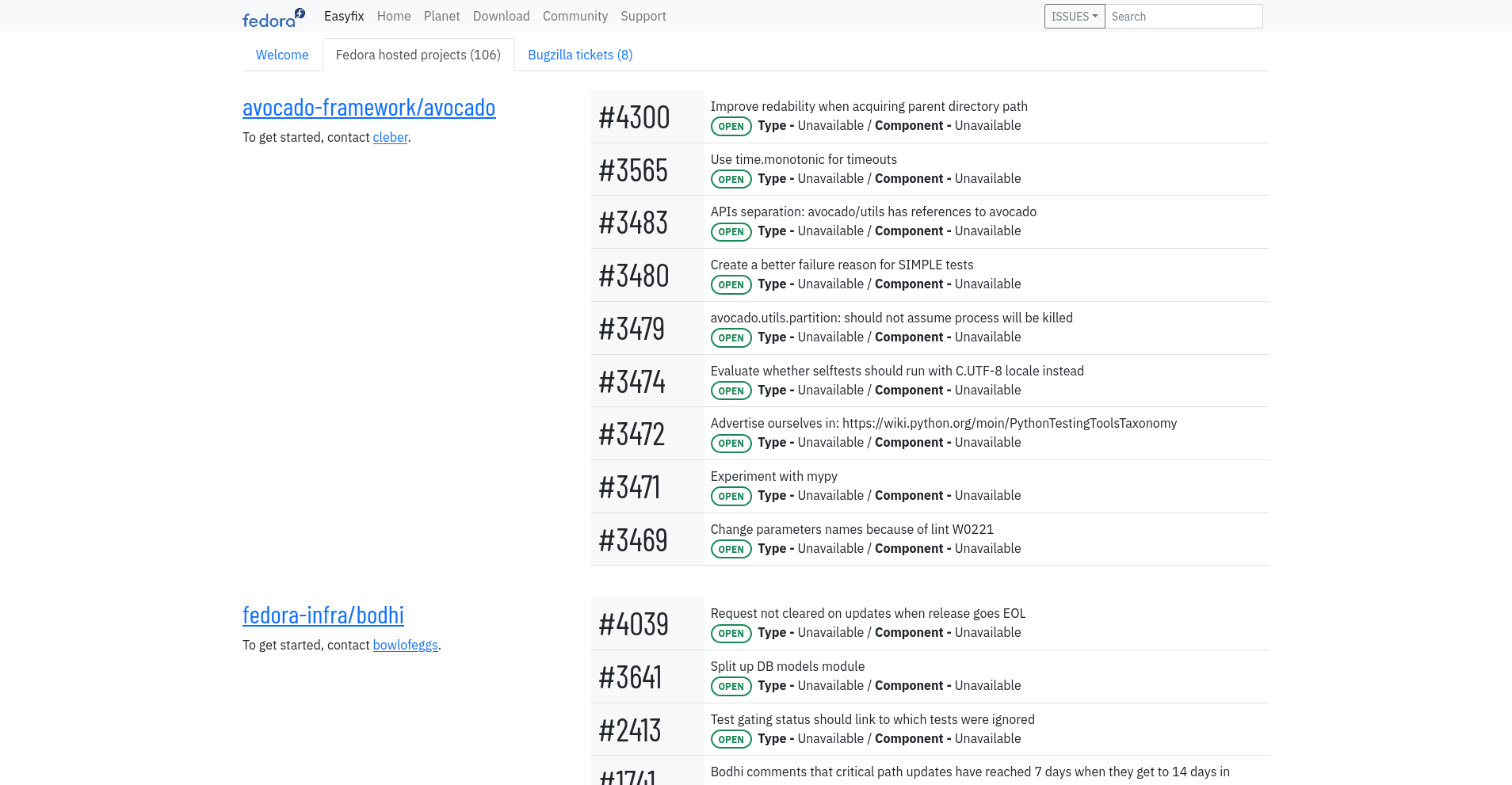Open issue #3641

coord(630,677)
